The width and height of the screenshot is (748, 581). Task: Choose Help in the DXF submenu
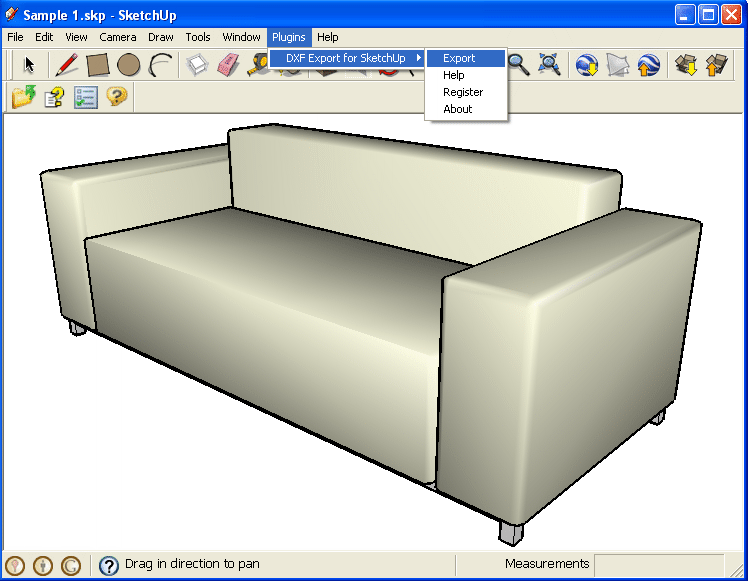tap(466, 75)
